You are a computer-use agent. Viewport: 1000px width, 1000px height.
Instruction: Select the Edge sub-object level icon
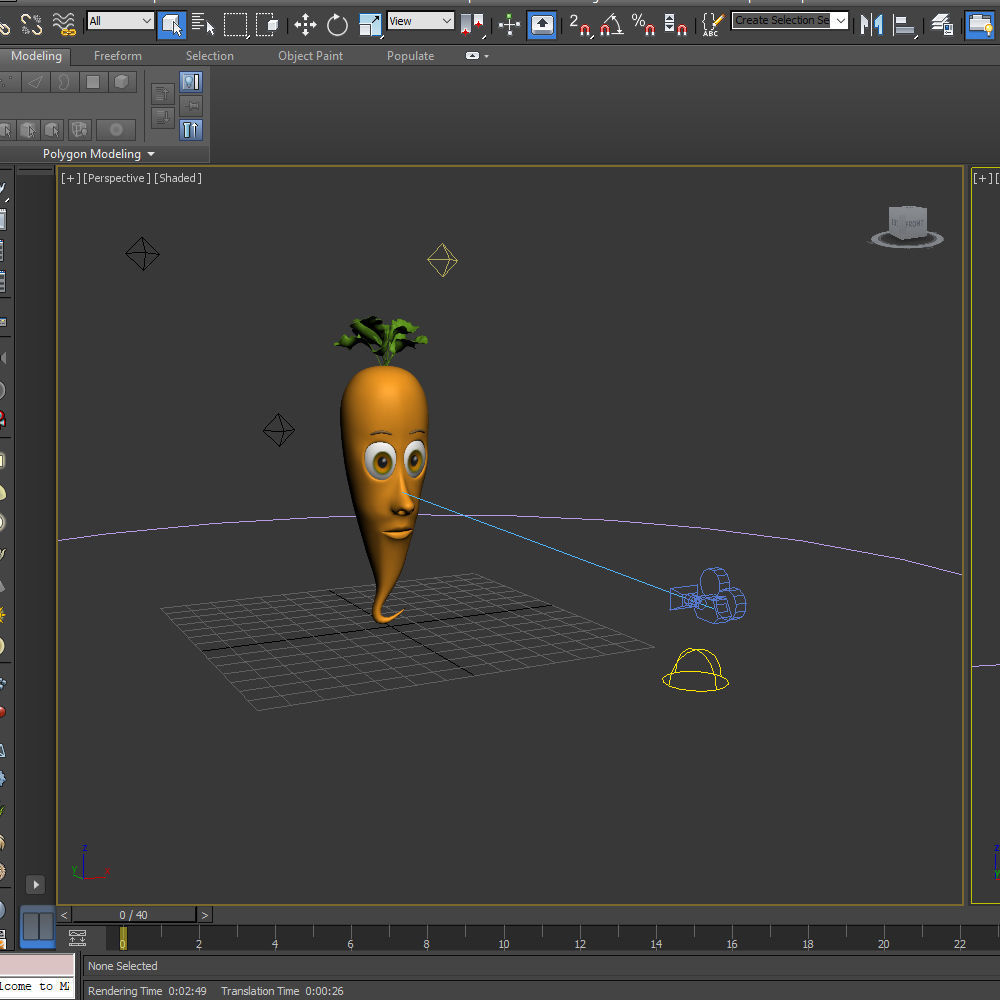[x=36, y=82]
